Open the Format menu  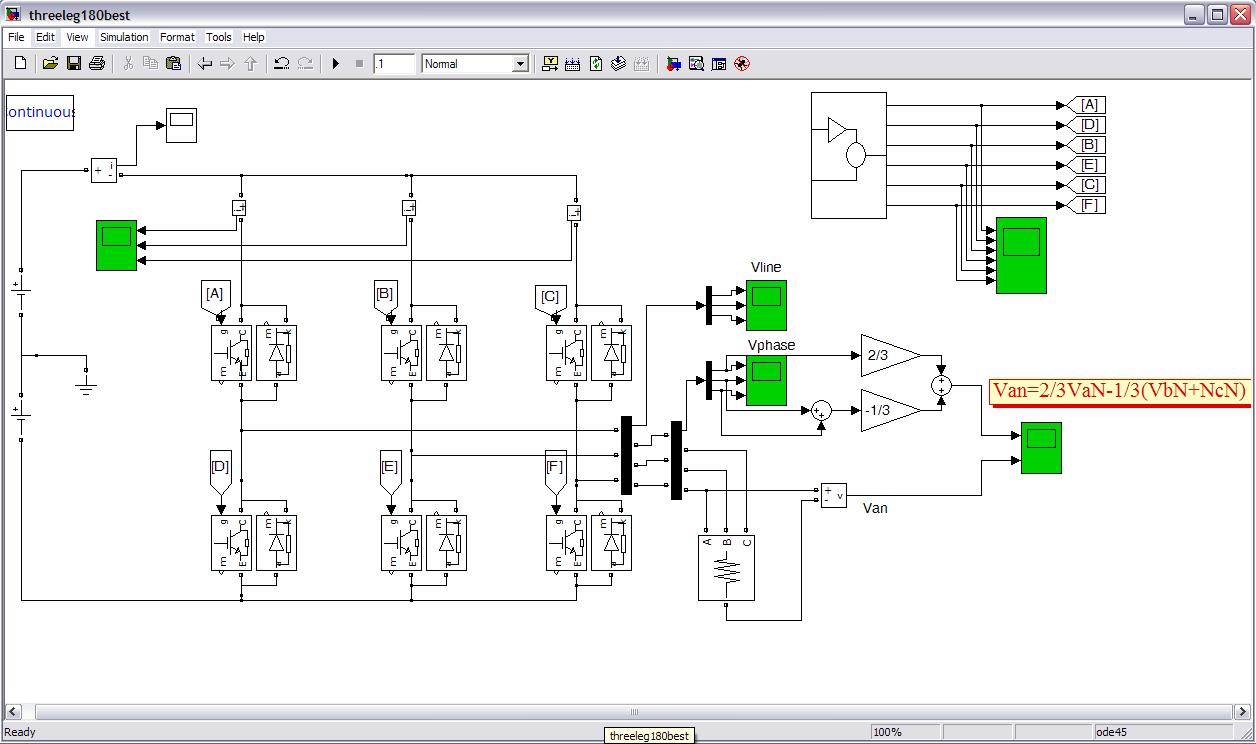click(x=177, y=37)
